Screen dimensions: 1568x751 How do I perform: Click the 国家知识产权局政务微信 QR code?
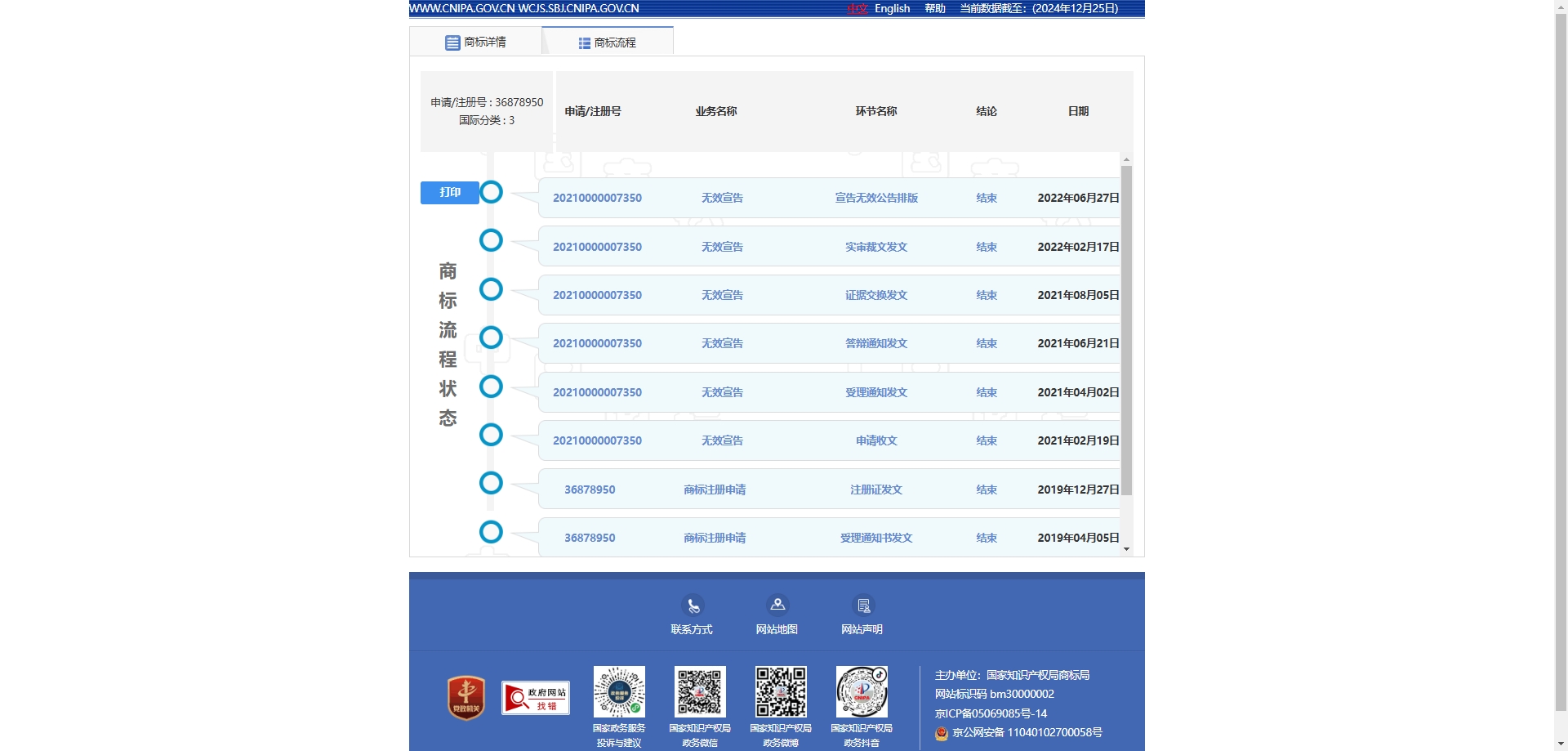coord(700,691)
